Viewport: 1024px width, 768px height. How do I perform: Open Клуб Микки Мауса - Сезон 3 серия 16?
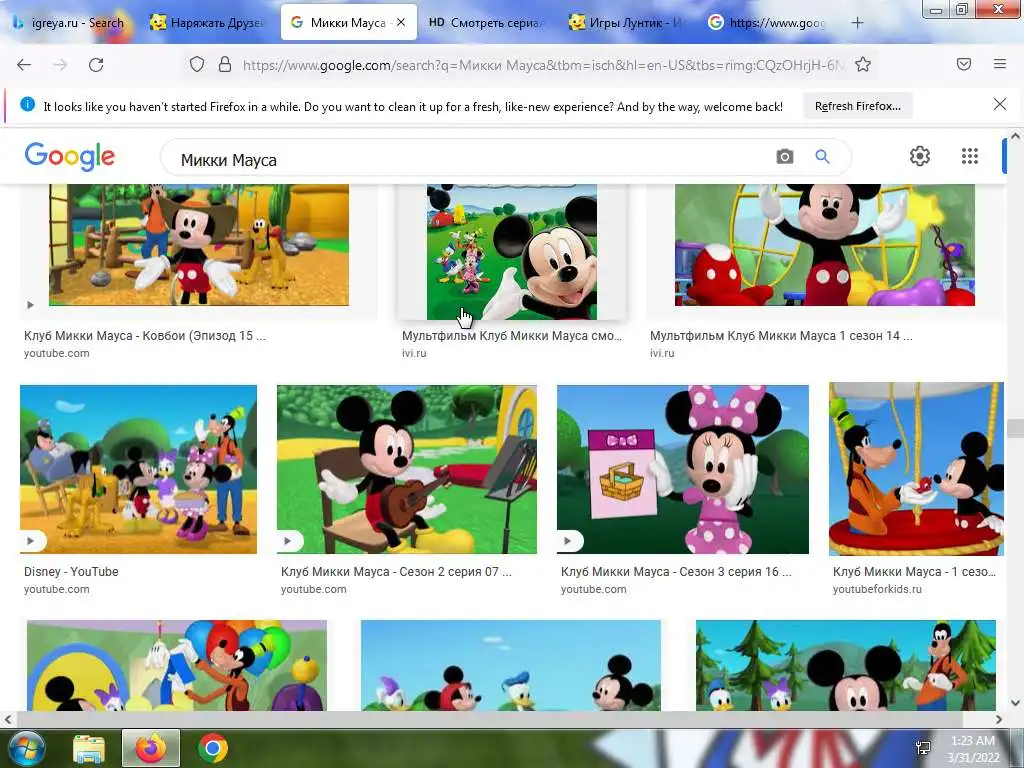click(676, 571)
